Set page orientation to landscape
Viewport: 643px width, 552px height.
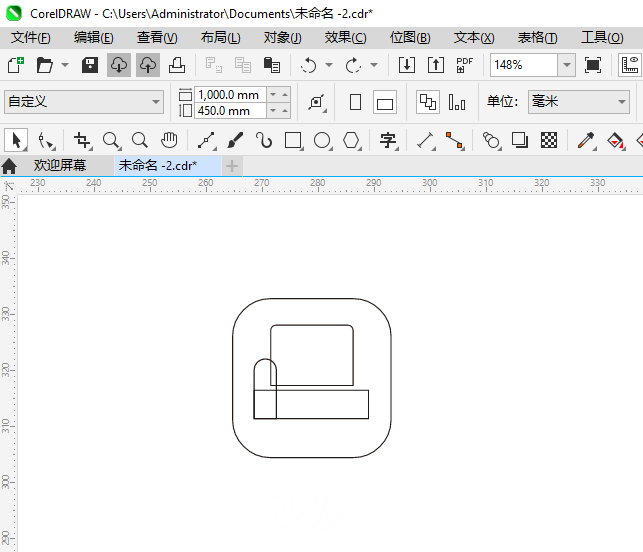[385, 102]
